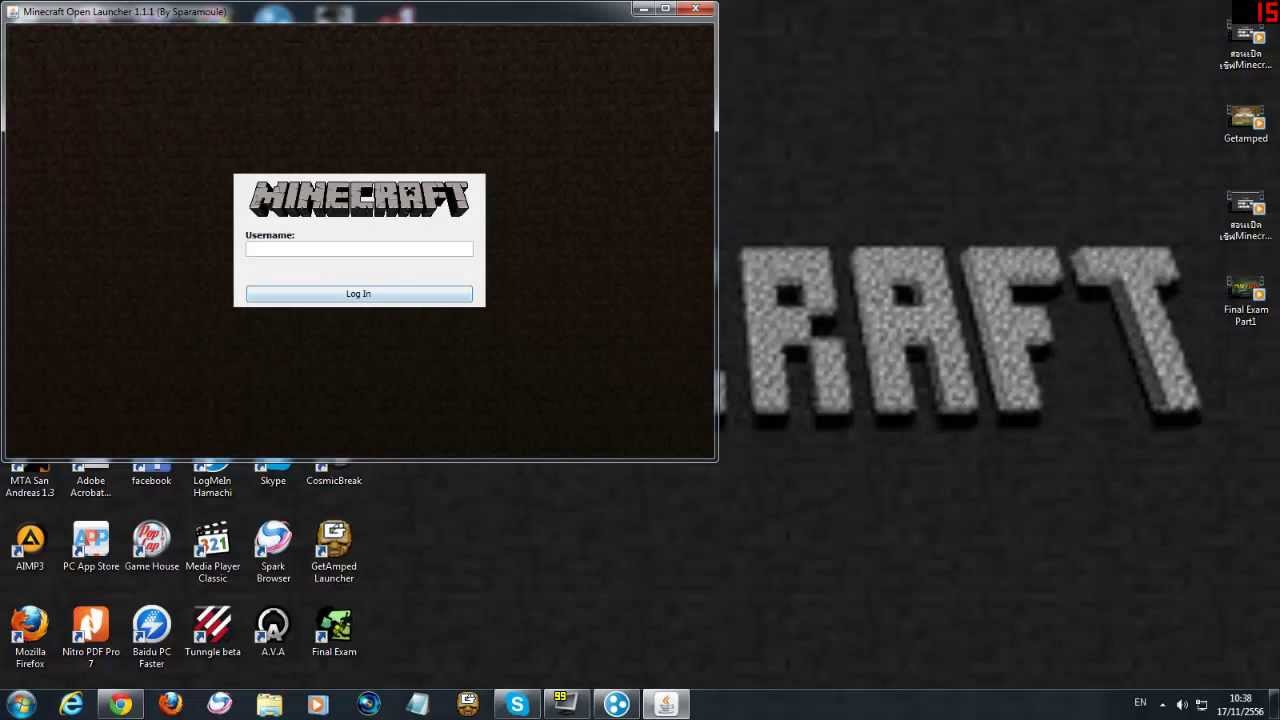Open the clock showing 10:38

click(x=1240, y=705)
